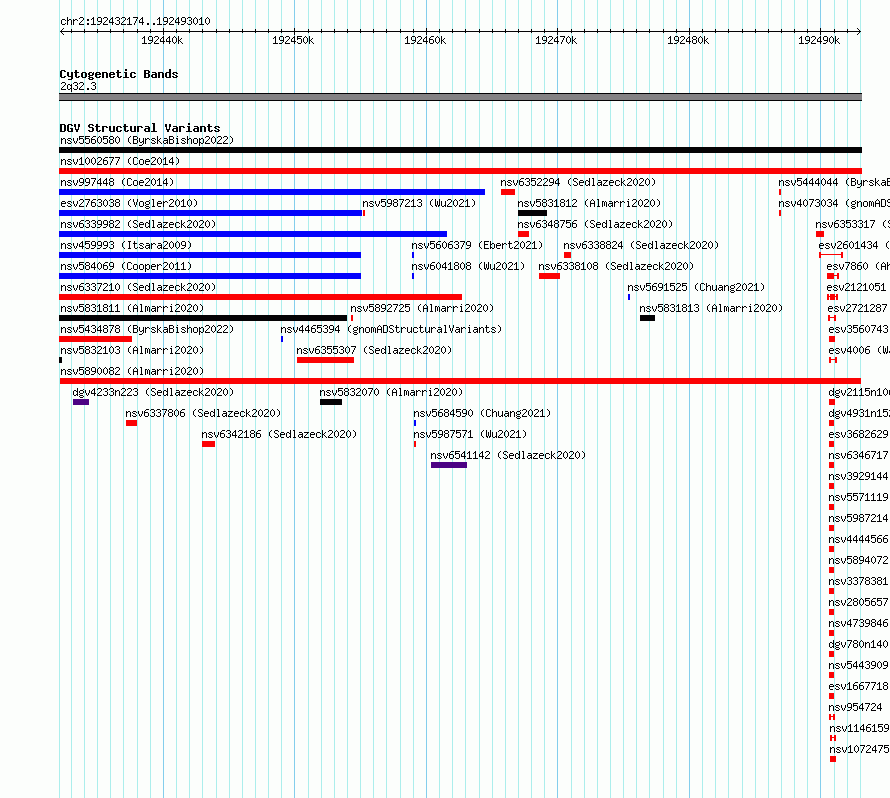Click the nsv5832070 black variant bar
The height and width of the screenshot is (798, 890).
[x=331, y=402]
